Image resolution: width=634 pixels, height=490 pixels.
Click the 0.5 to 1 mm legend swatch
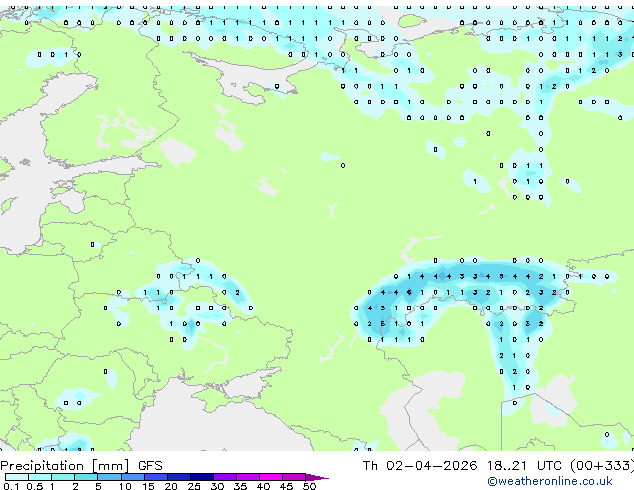pyautogui.click(x=40, y=477)
